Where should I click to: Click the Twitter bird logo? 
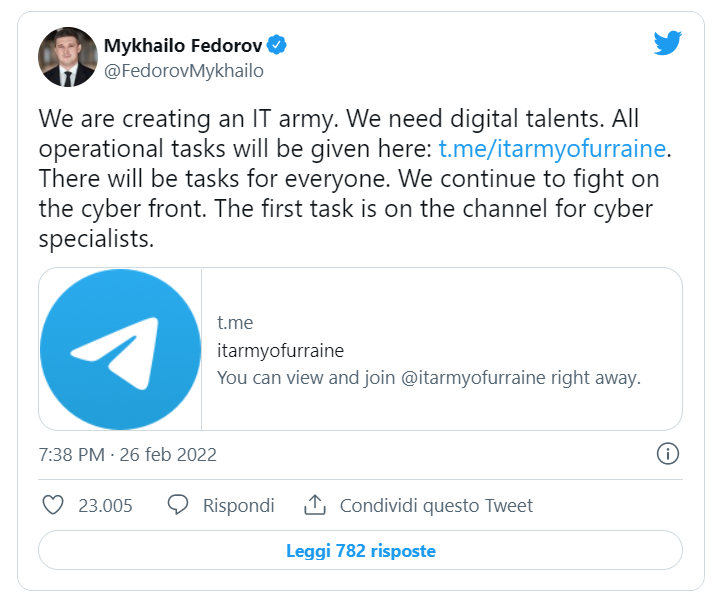[667, 42]
